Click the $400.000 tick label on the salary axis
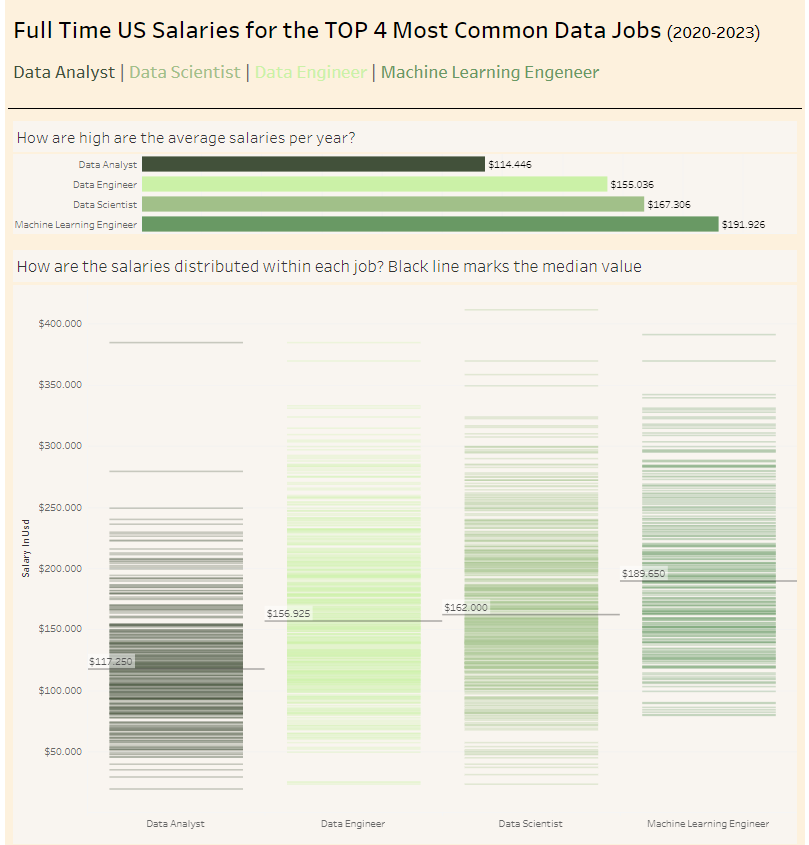 pos(59,324)
